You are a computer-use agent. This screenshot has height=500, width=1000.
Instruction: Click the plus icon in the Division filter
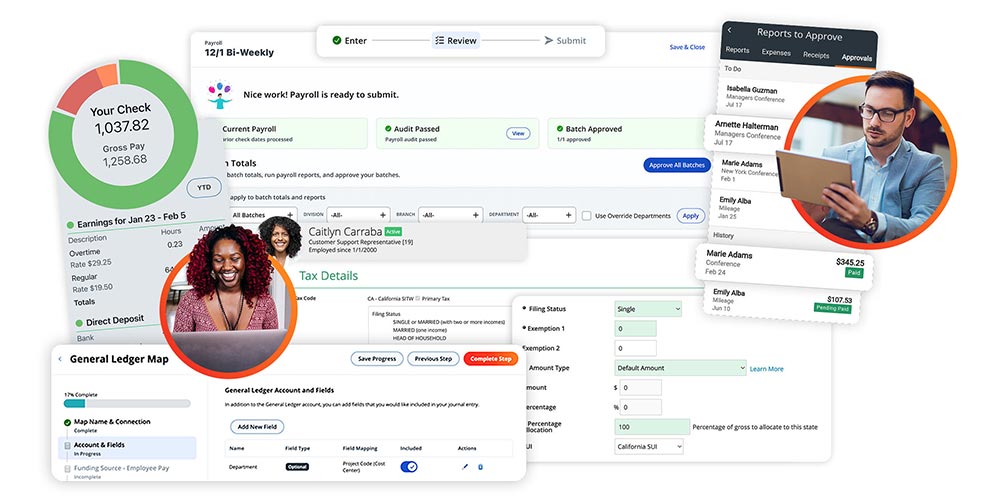coord(383,215)
